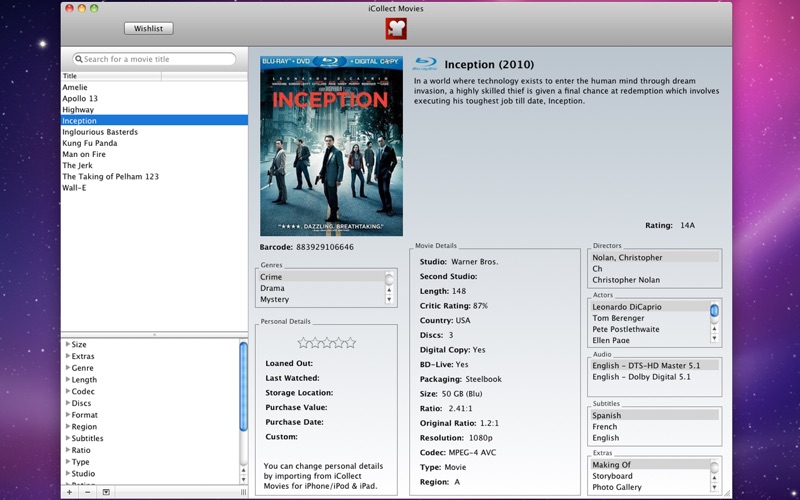This screenshot has width=800, height=500.
Task: Select Mystery in the Genres list
Action: pos(321,299)
